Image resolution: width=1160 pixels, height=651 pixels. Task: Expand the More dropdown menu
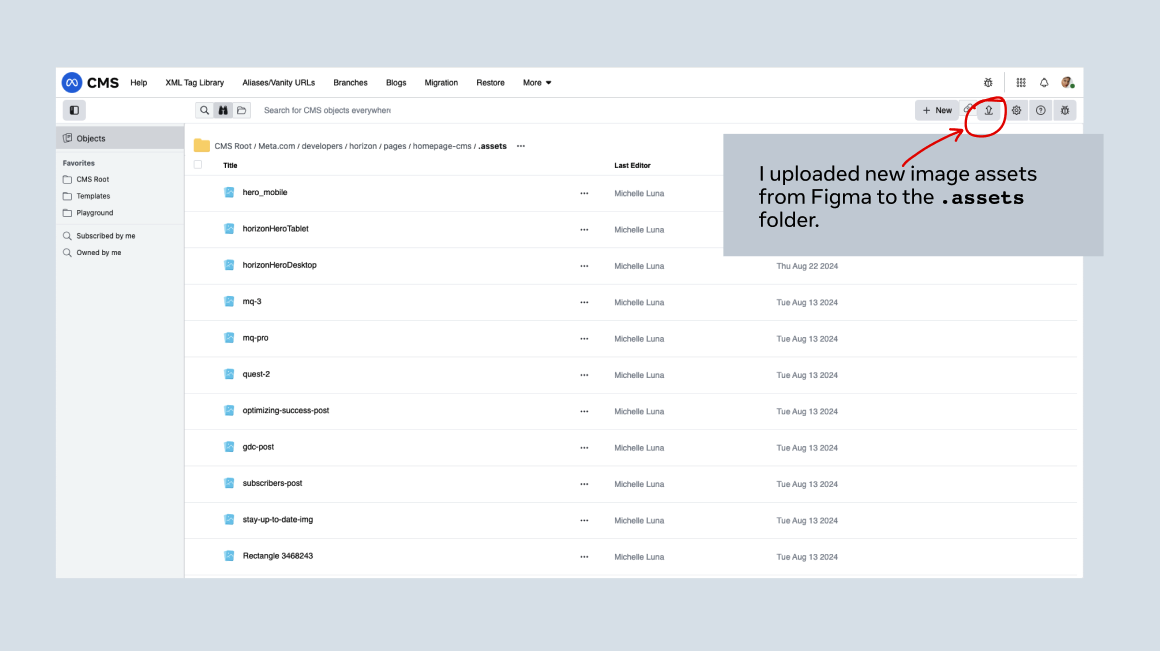coord(537,83)
